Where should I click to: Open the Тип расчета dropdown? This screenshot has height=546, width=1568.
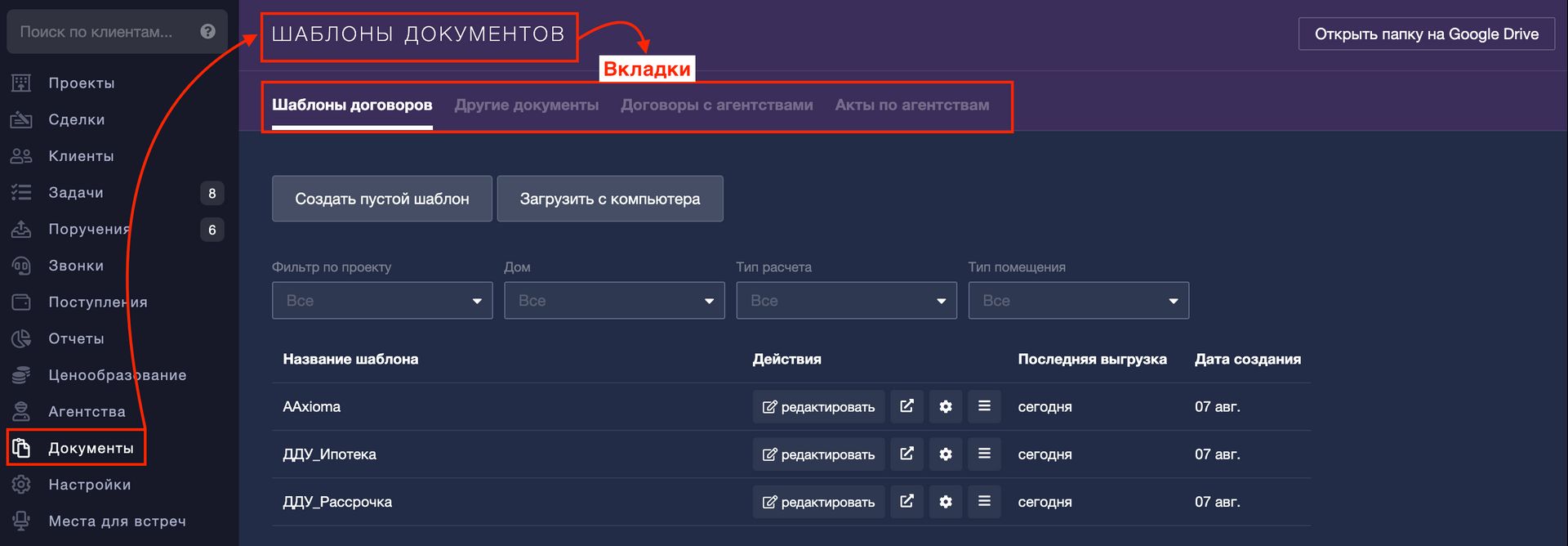pos(846,301)
